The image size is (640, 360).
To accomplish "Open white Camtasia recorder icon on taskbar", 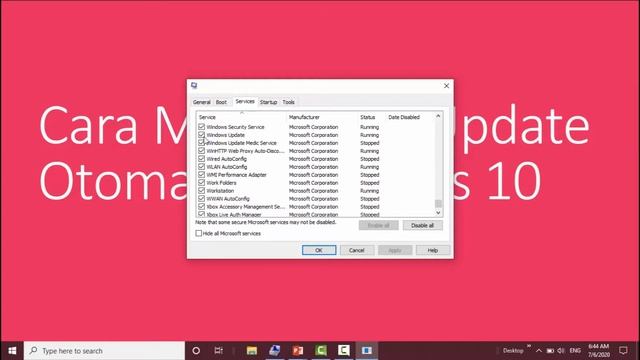I will click(x=344, y=351).
